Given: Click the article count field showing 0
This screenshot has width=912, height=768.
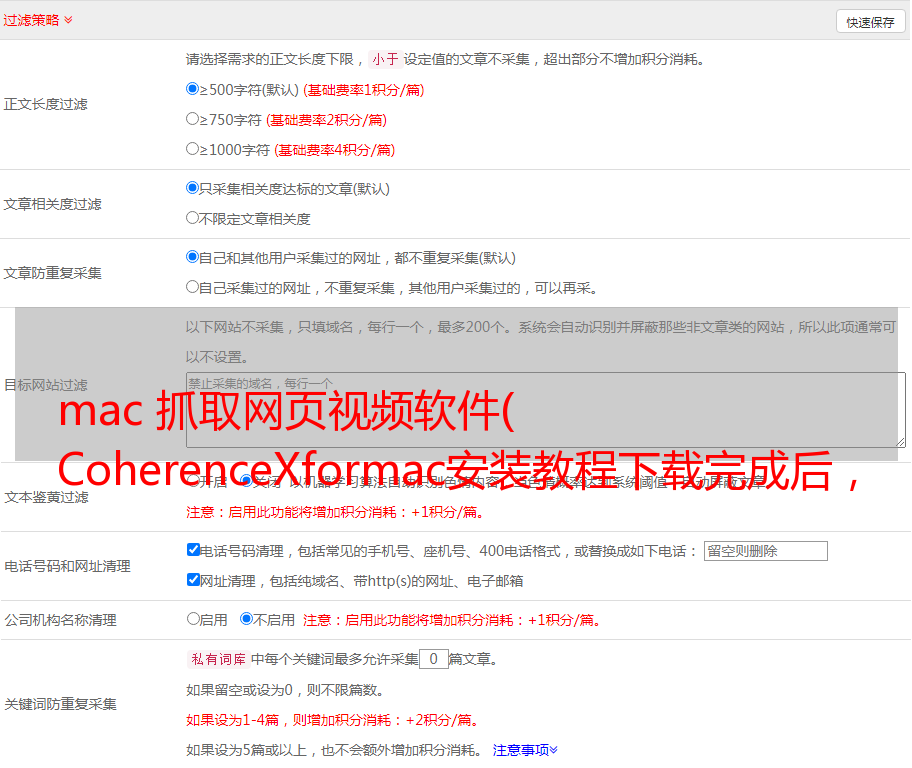Looking at the screenshot, I should pos(433,659).
